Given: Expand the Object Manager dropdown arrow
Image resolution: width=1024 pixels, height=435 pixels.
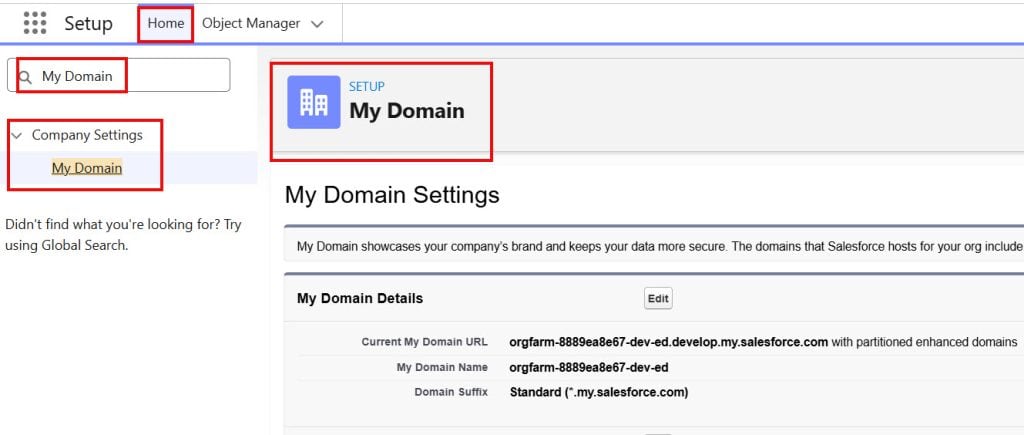Looking at the screenshot, I should [x=317, y=24].
